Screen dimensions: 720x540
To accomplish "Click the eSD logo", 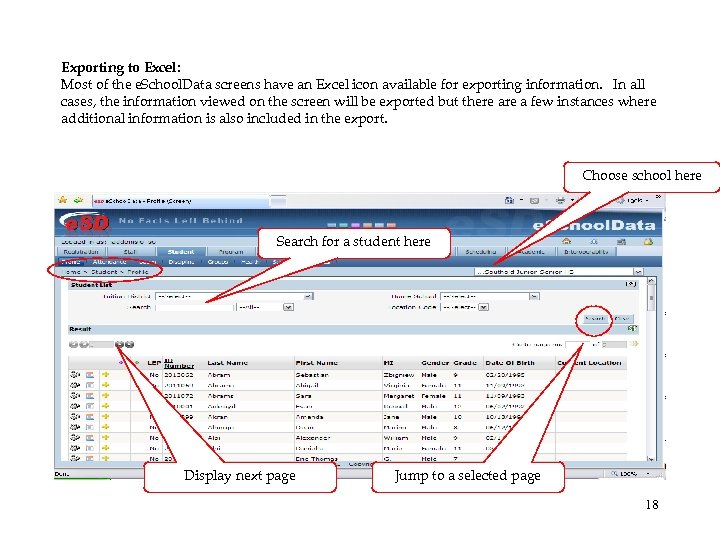I will (85, 222).
